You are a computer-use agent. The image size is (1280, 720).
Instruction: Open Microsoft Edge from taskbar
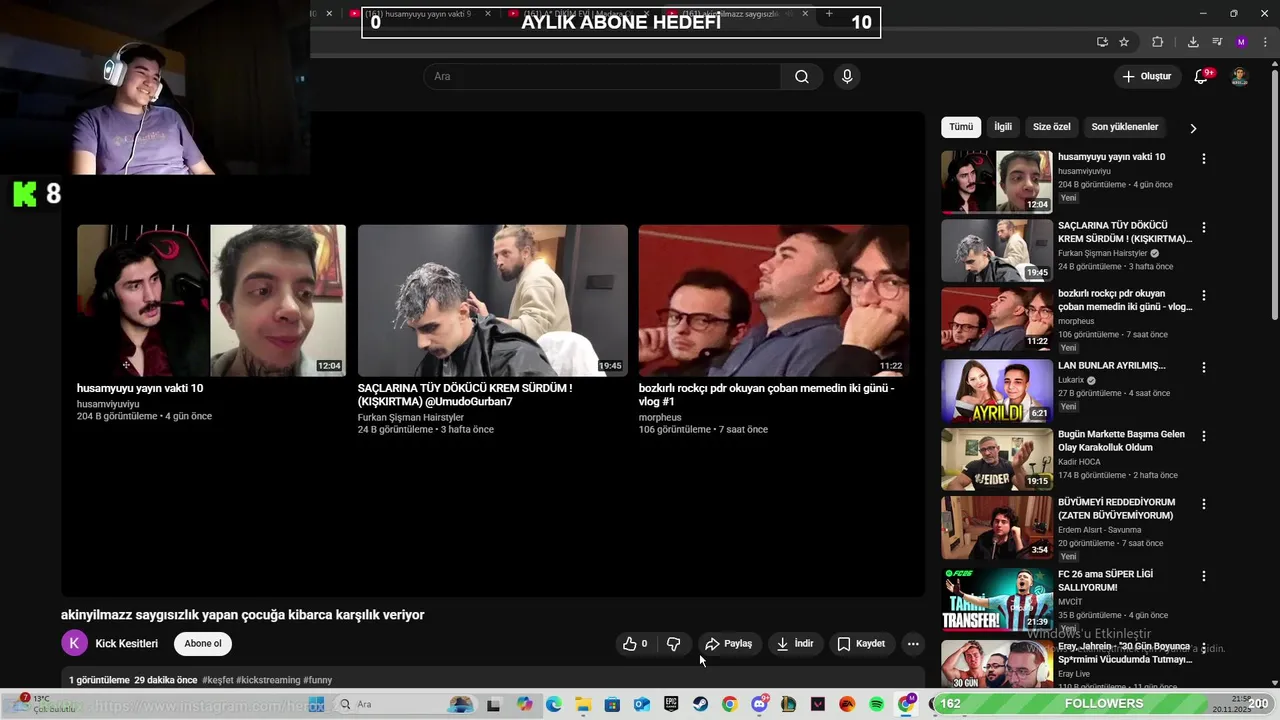coord(554,704)
